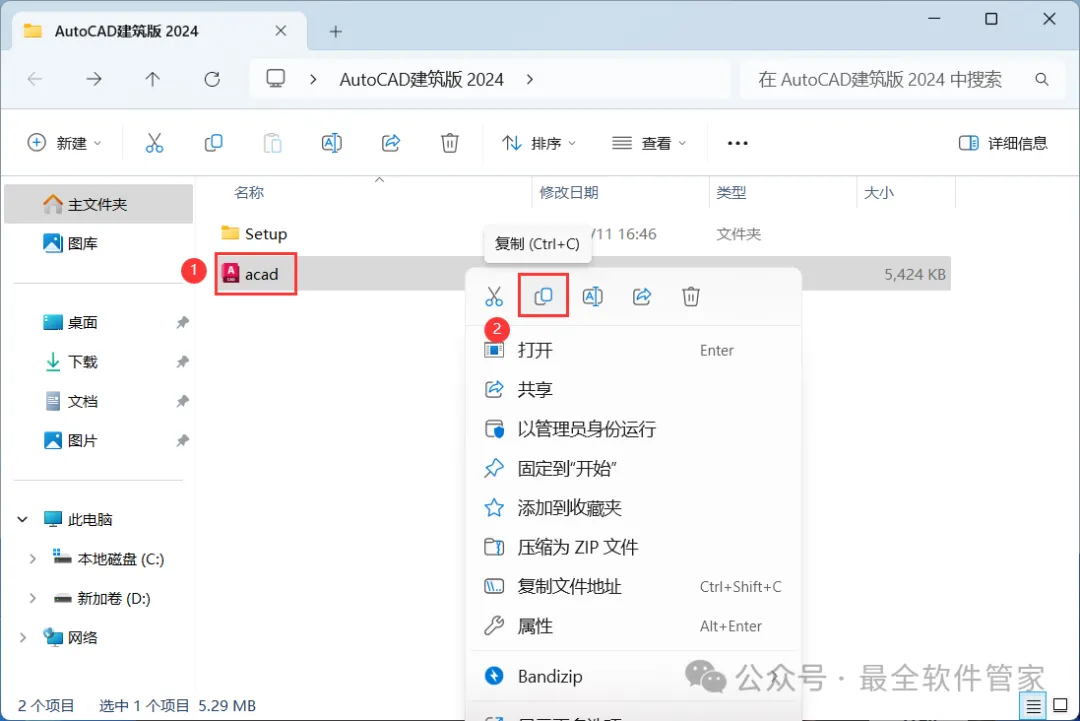Screen dimensions: 1080x721
Task: Click the chevron before AutoCAD建筑版 2024 in the address bar
Action: point(313,79)
